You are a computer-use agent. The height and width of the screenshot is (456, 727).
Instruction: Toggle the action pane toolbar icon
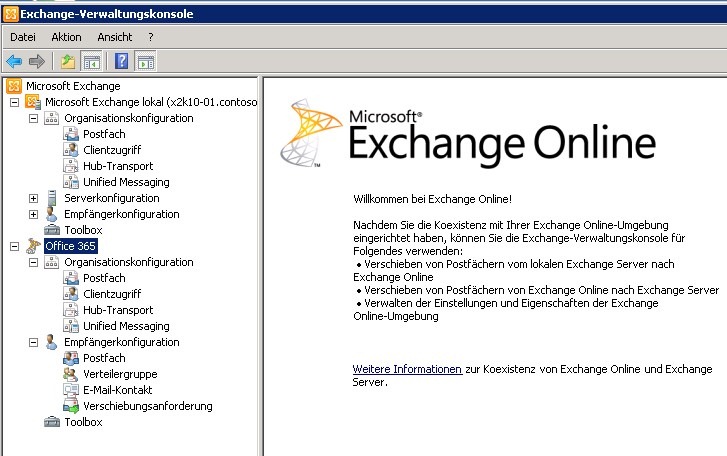click(x=145, y=61)
